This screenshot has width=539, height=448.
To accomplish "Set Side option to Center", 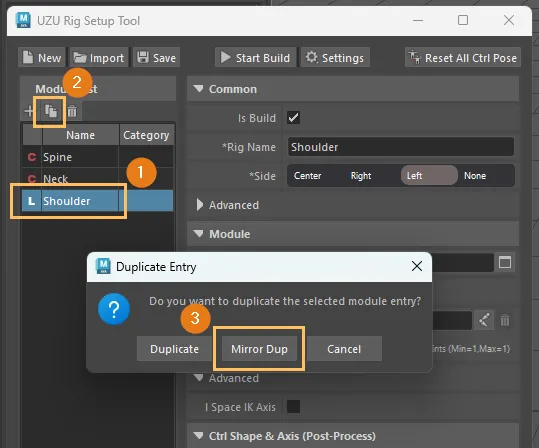I will pyautogui.click(x=307, y=176).
